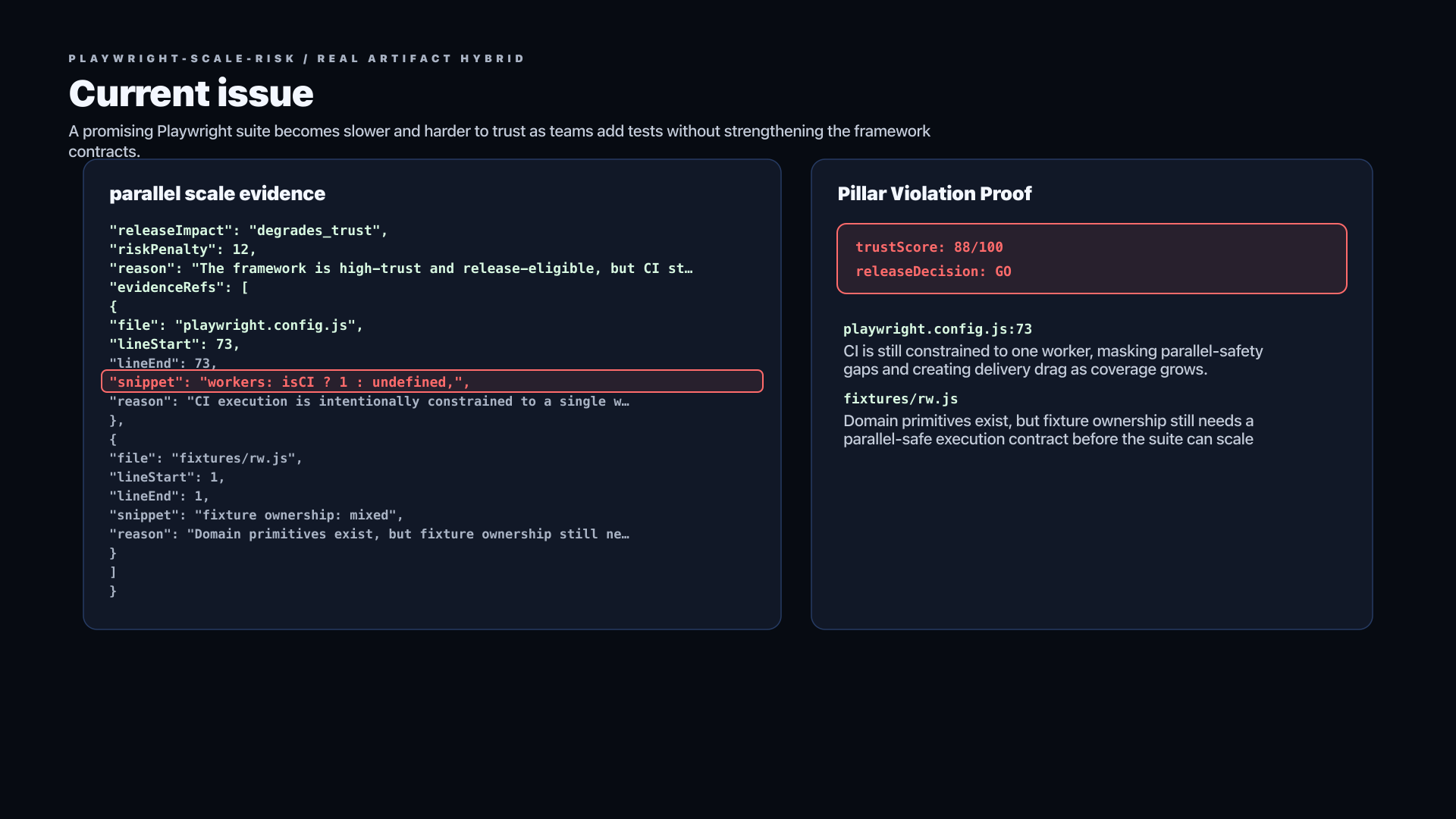Select the fixtures/rw.js reference in proof panel
The height and width of the screenshot is (819, 1456).
click(901, 399)
